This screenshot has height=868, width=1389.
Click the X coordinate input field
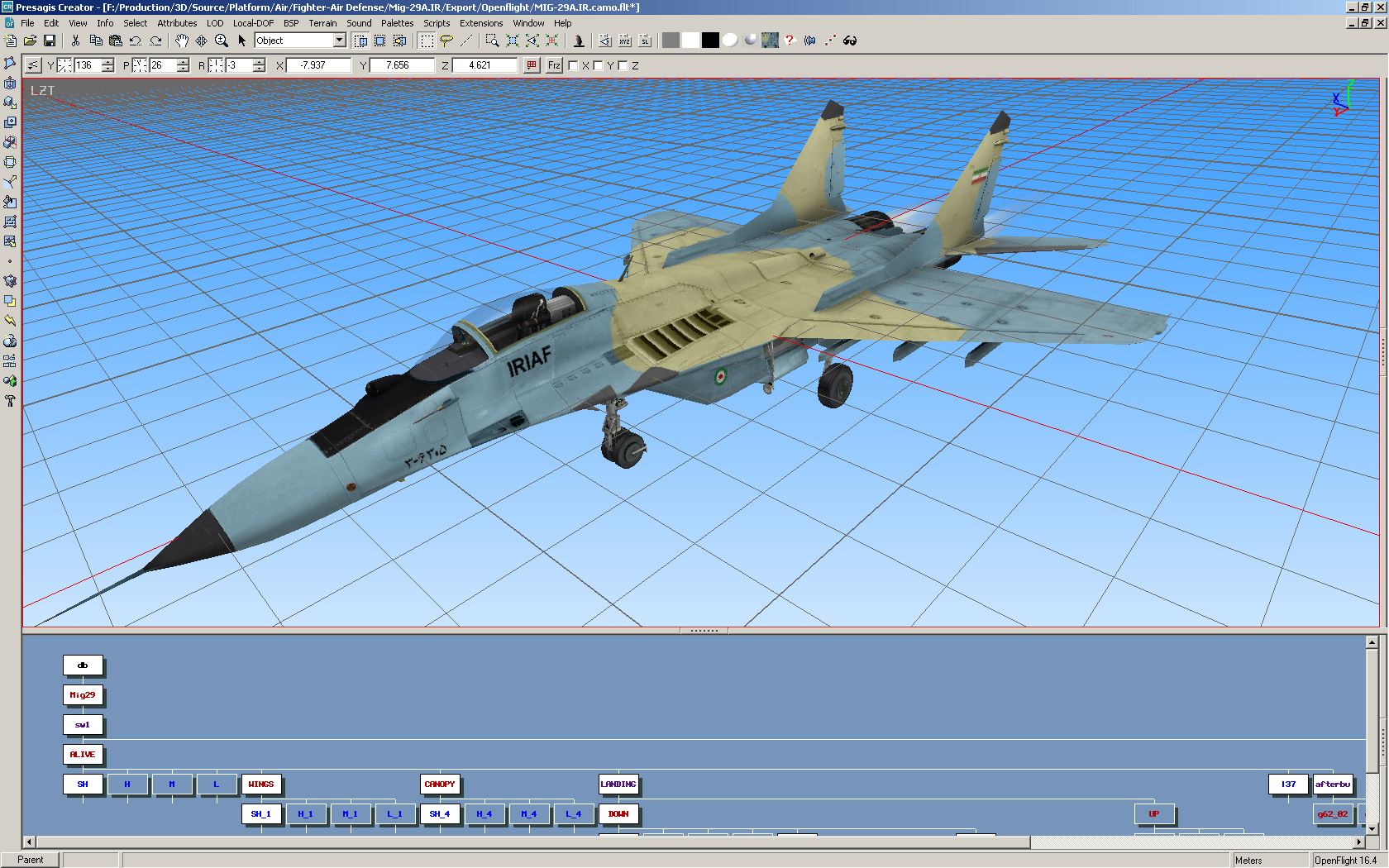(318, 65)
